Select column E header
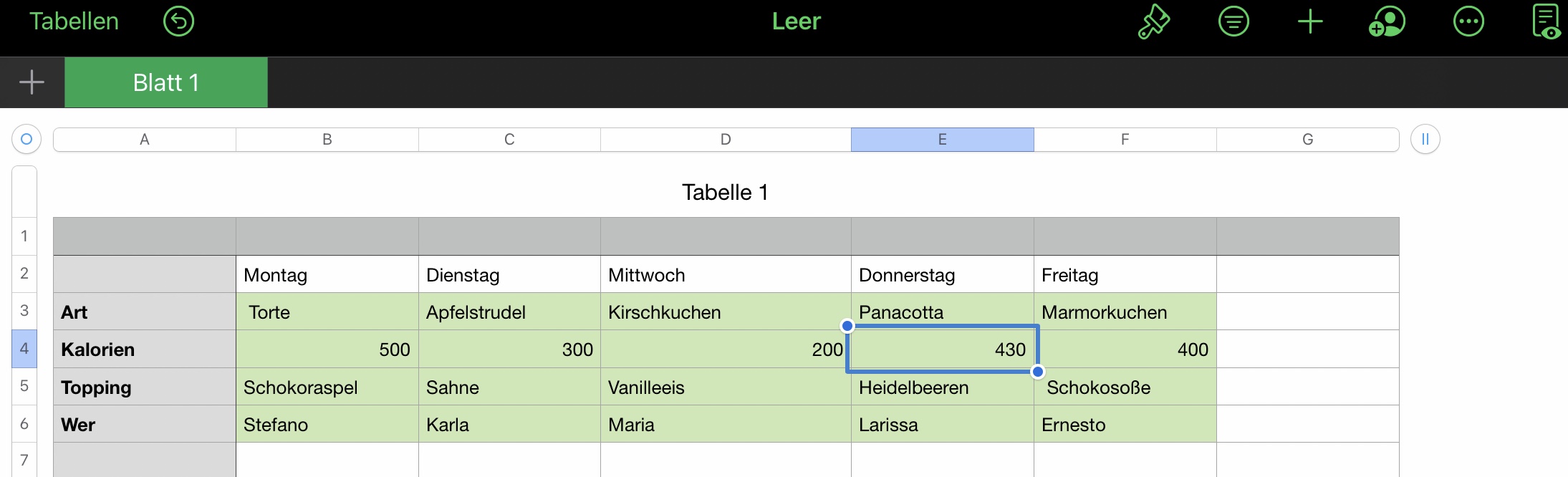 click(x=942, y=140)
